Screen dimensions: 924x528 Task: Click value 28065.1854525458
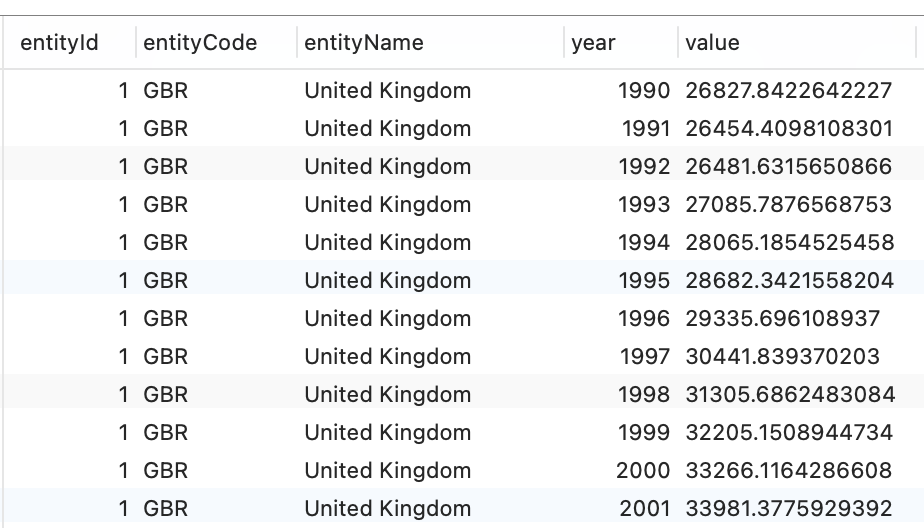790,243
